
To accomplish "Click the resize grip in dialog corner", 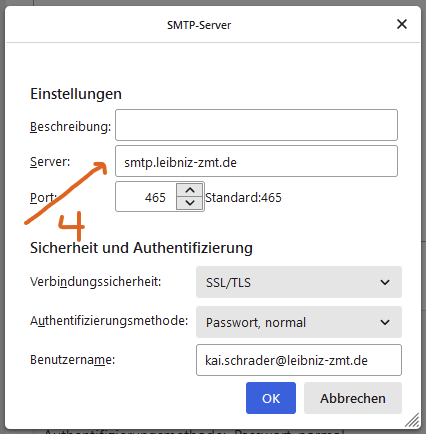I will pos(412,420).
